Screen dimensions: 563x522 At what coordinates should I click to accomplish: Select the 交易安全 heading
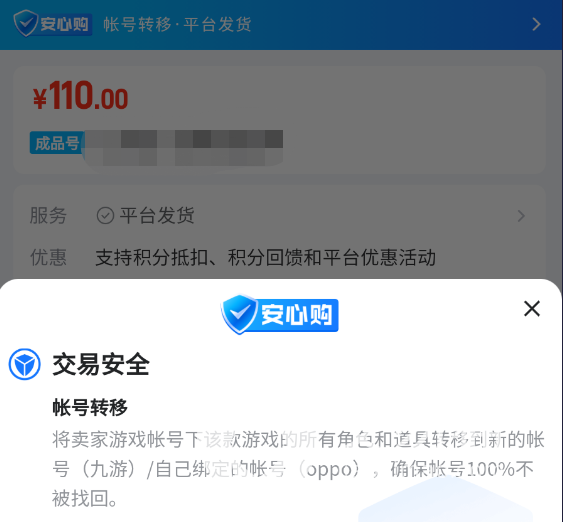101,365
